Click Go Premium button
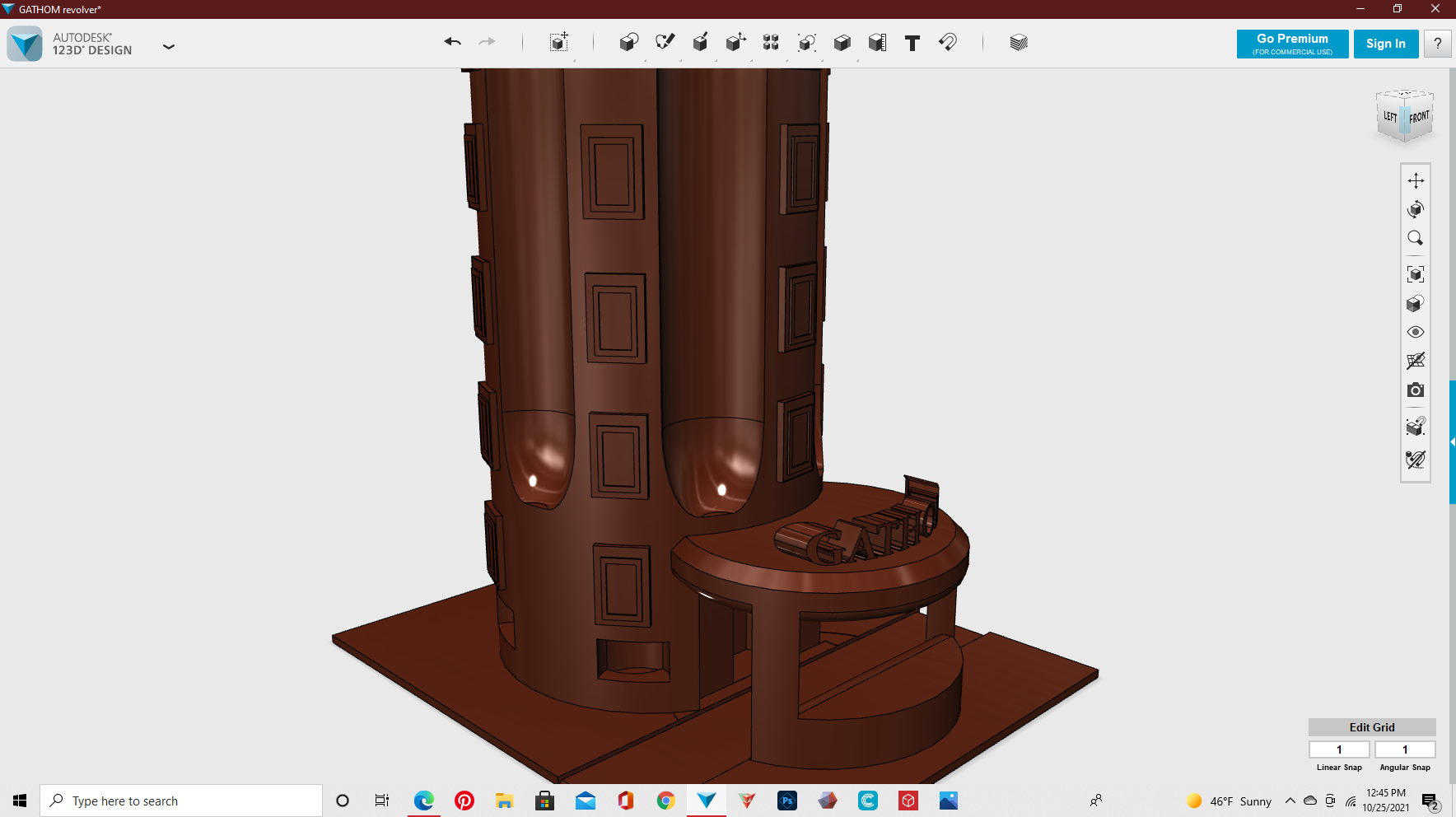 (x=1292, y=44)
